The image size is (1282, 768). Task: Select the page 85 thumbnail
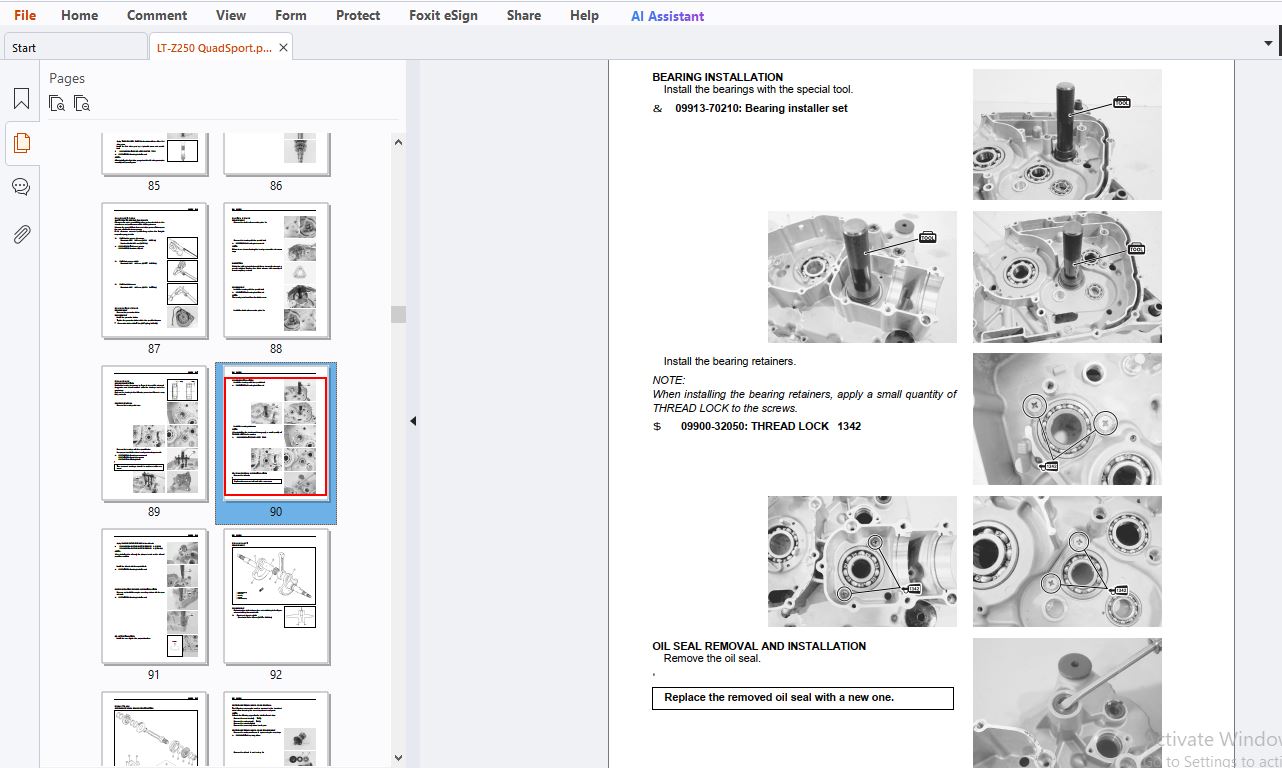tap(155, 154)
